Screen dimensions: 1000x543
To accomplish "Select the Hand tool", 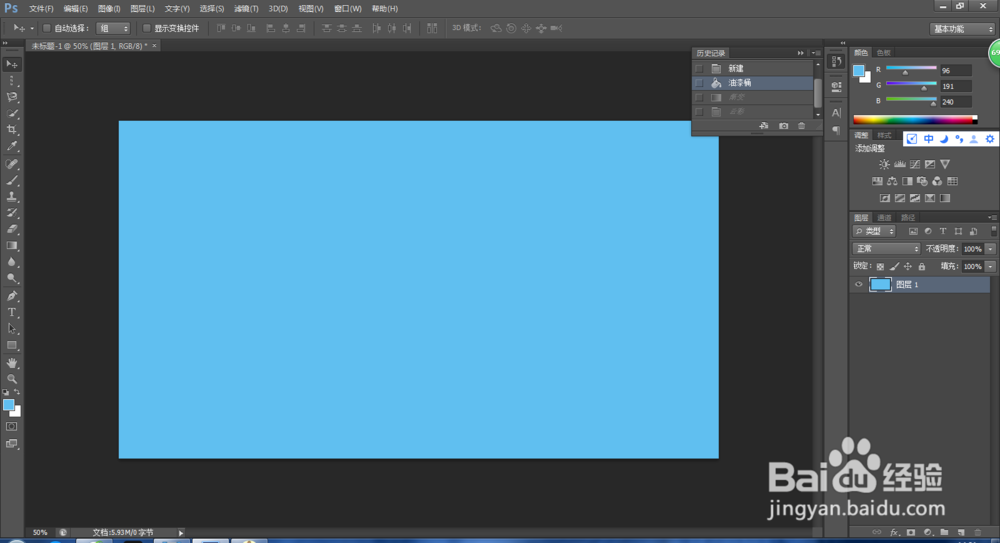I will point(11,362).
